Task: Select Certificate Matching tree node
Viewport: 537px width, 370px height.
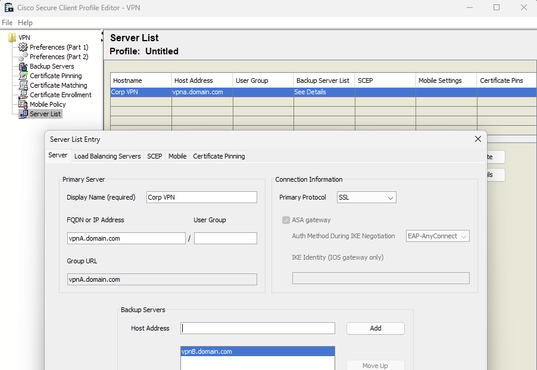Action: point(59,85)
